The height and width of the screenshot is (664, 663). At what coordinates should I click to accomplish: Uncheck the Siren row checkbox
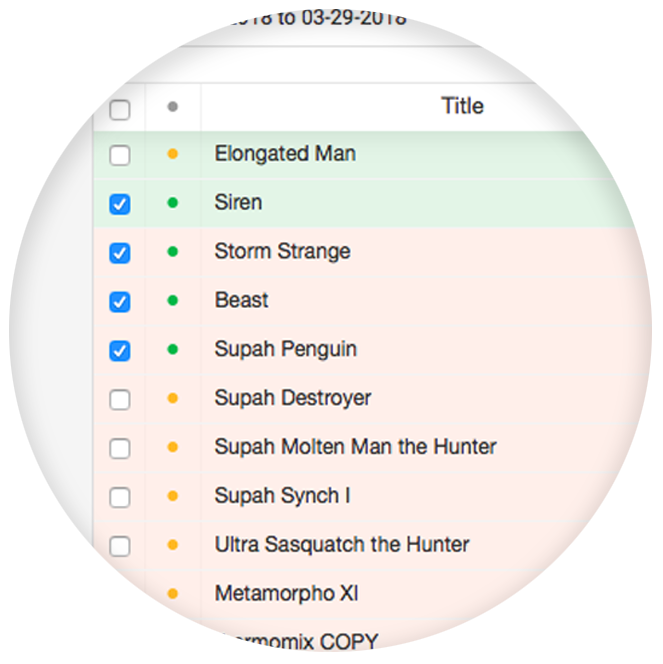pos(120,204)
